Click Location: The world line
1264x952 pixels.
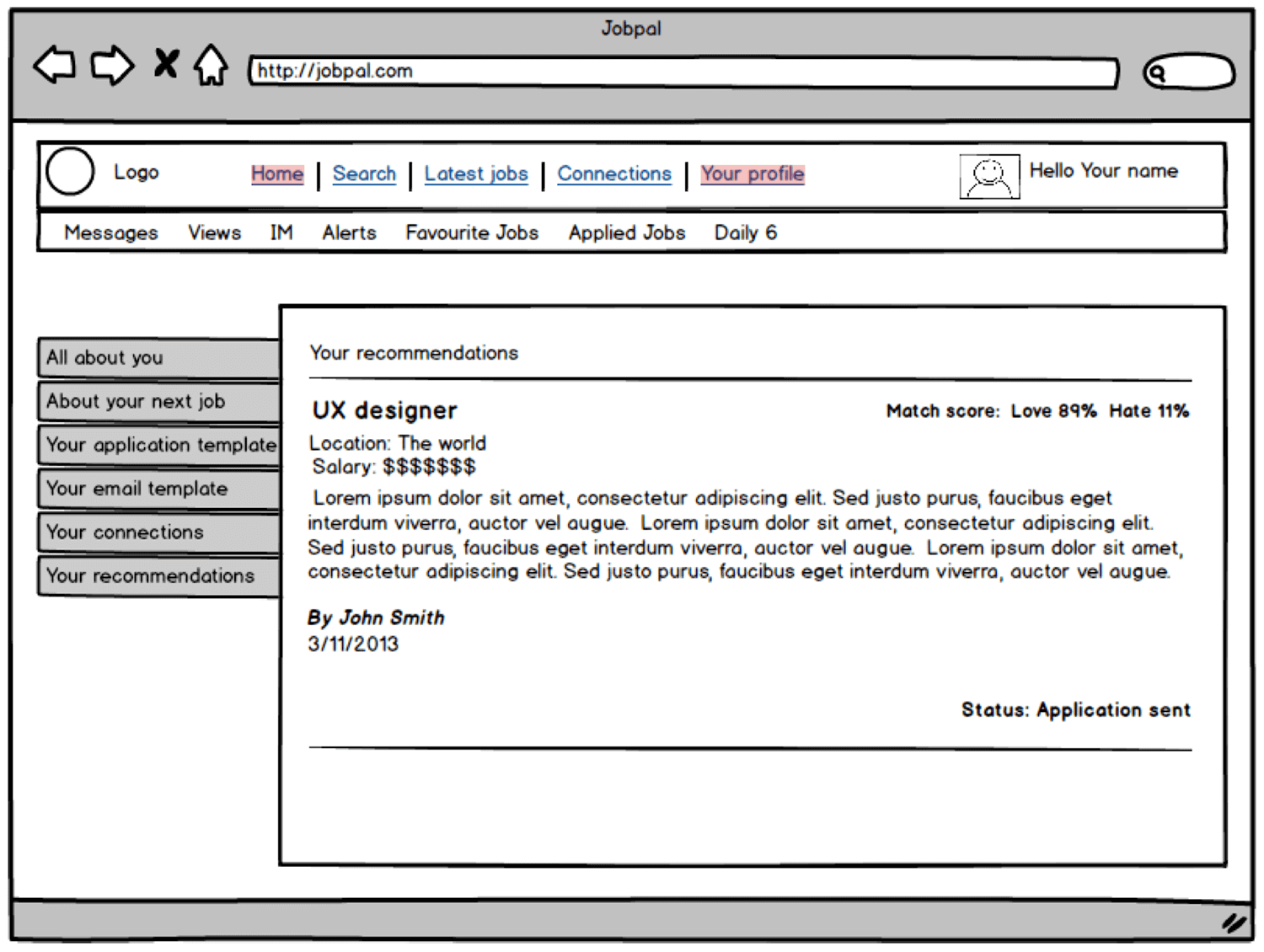coord(398,443)
